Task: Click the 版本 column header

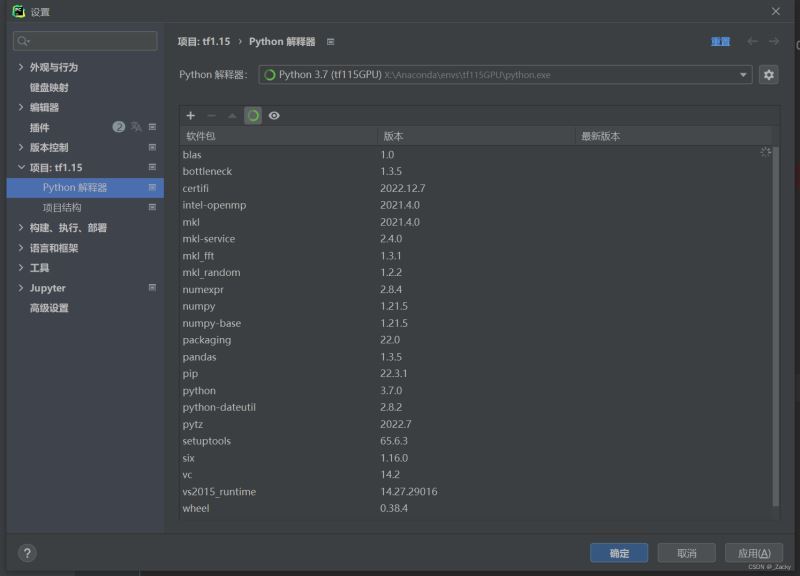Action: pyautogui.click(x=476, y=136)
